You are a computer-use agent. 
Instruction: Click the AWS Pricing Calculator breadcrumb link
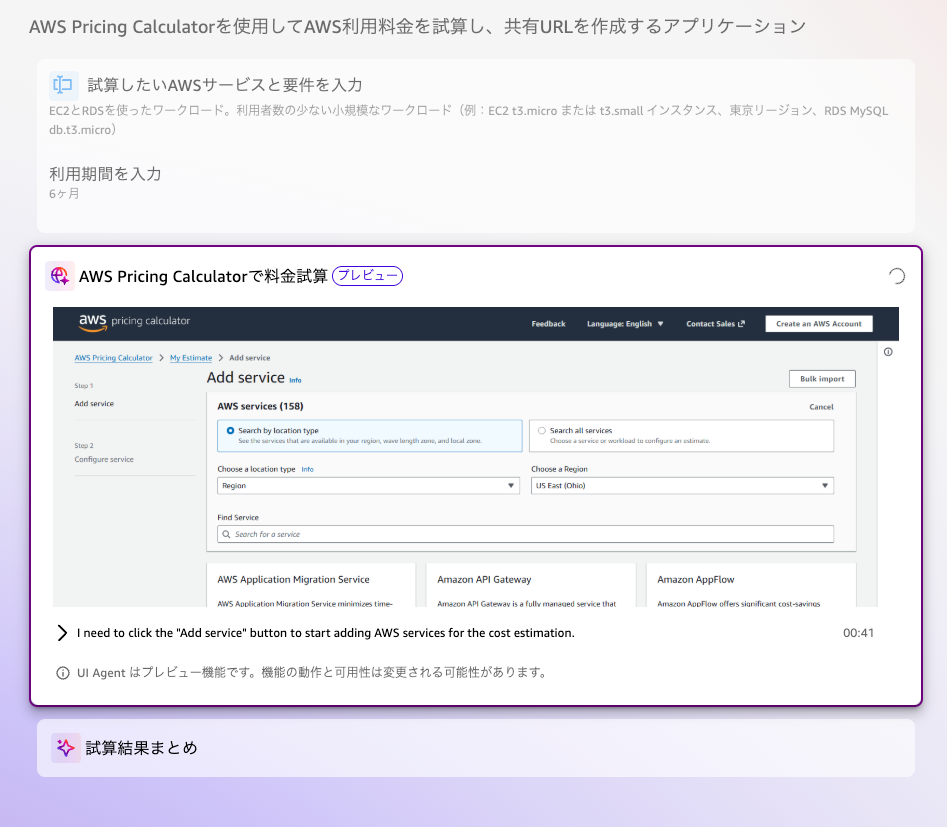click(113, 358)
